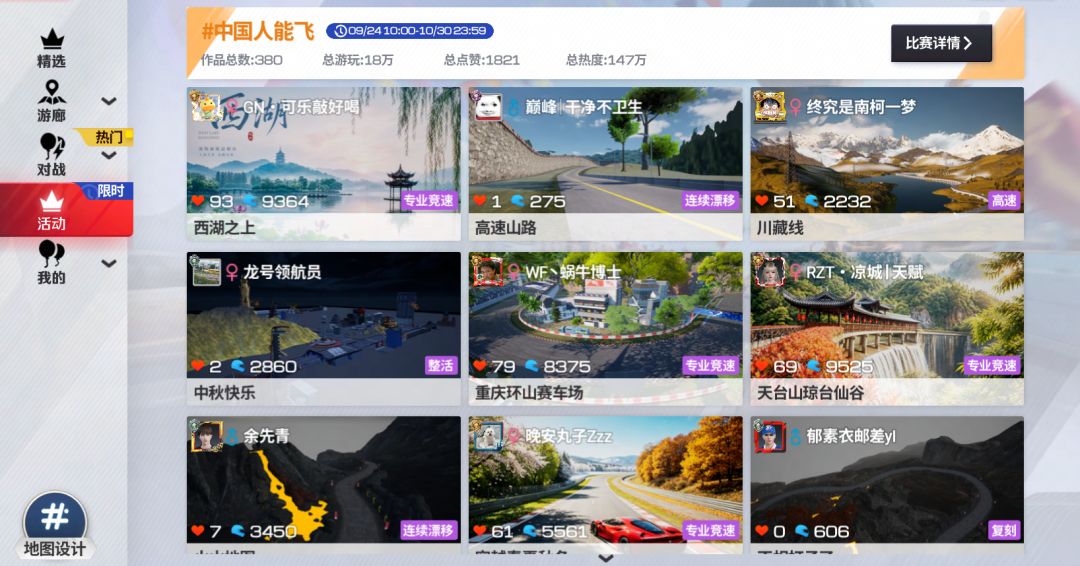
Task: Click the author name 龙号领航员
Action: click(x=282, y=272)
